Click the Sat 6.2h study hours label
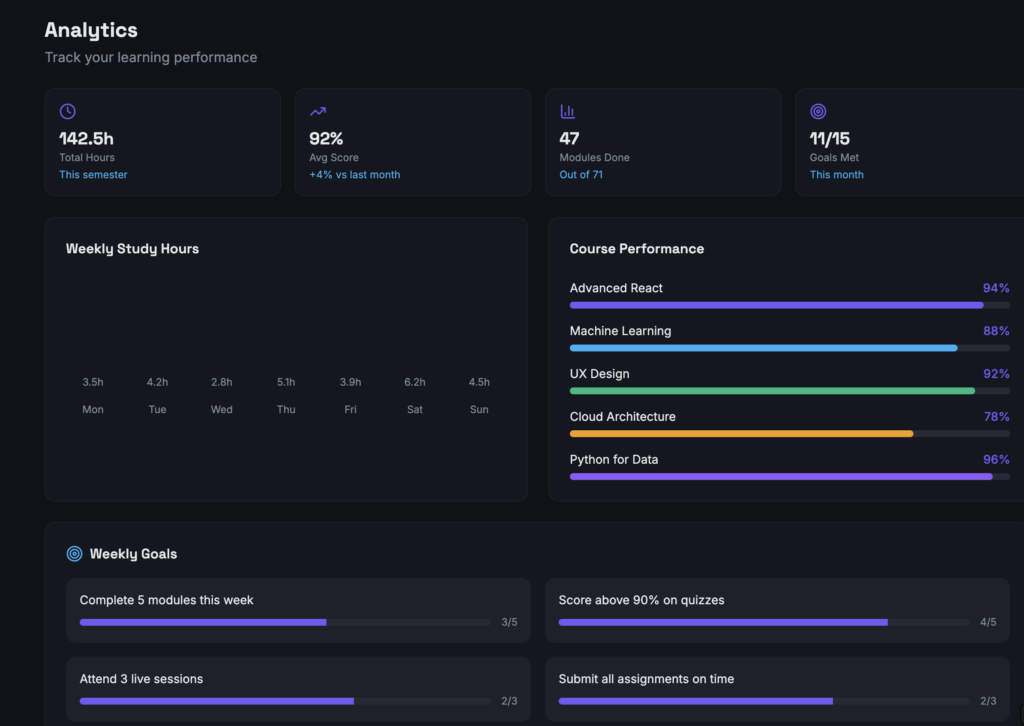The width and height of the screenshot is (1024, 726). (414, 382)
